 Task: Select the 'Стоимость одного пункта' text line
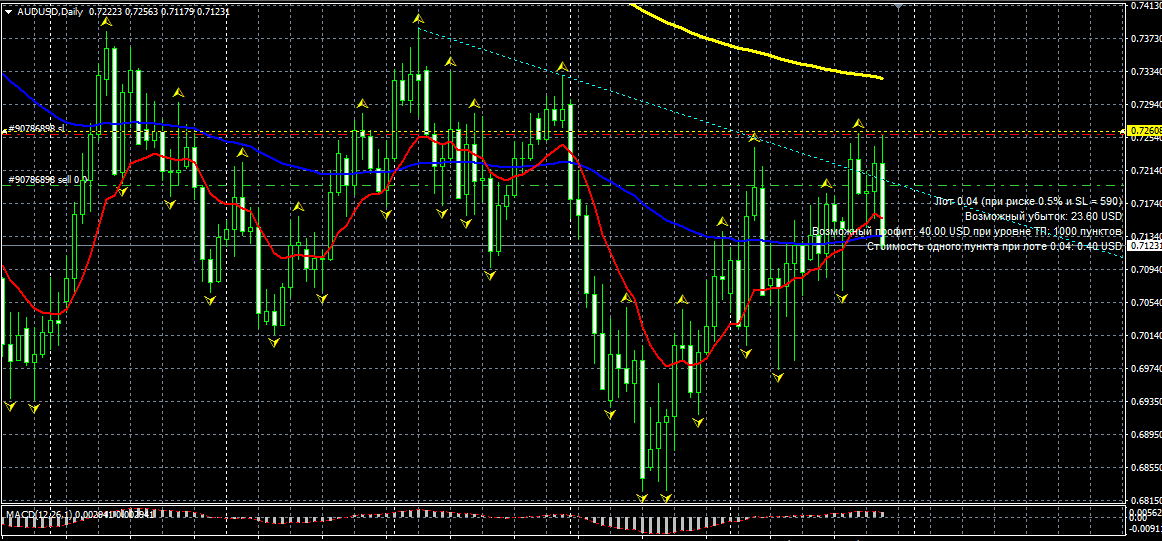(x=994, y=246)
